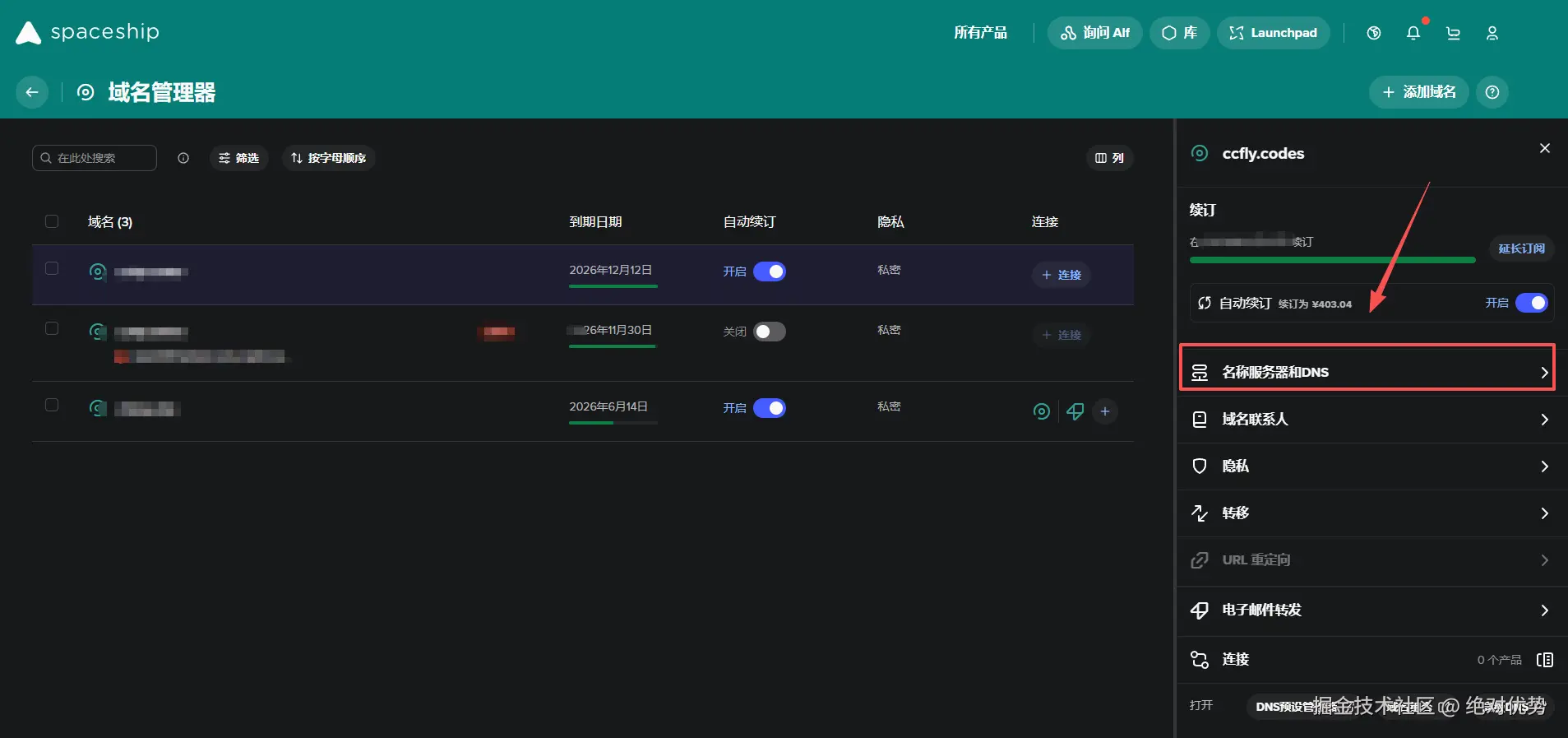Close the ccfly.codes side panel
The image size is (1568, 738).
point(1545,148)
